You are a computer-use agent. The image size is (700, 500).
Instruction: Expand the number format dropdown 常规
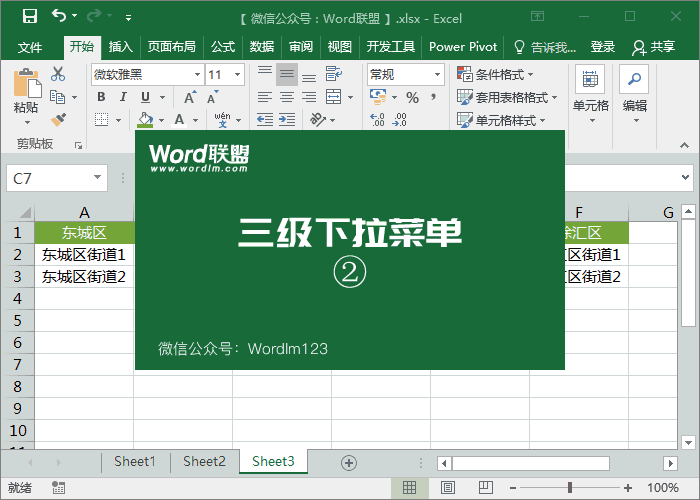438,75
